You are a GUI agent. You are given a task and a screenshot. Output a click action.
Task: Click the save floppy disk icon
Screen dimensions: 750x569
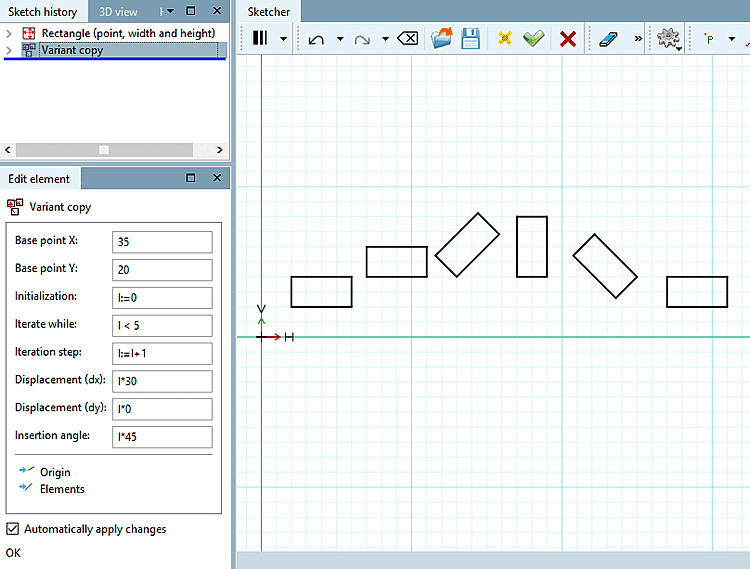[x=470, y=38]
